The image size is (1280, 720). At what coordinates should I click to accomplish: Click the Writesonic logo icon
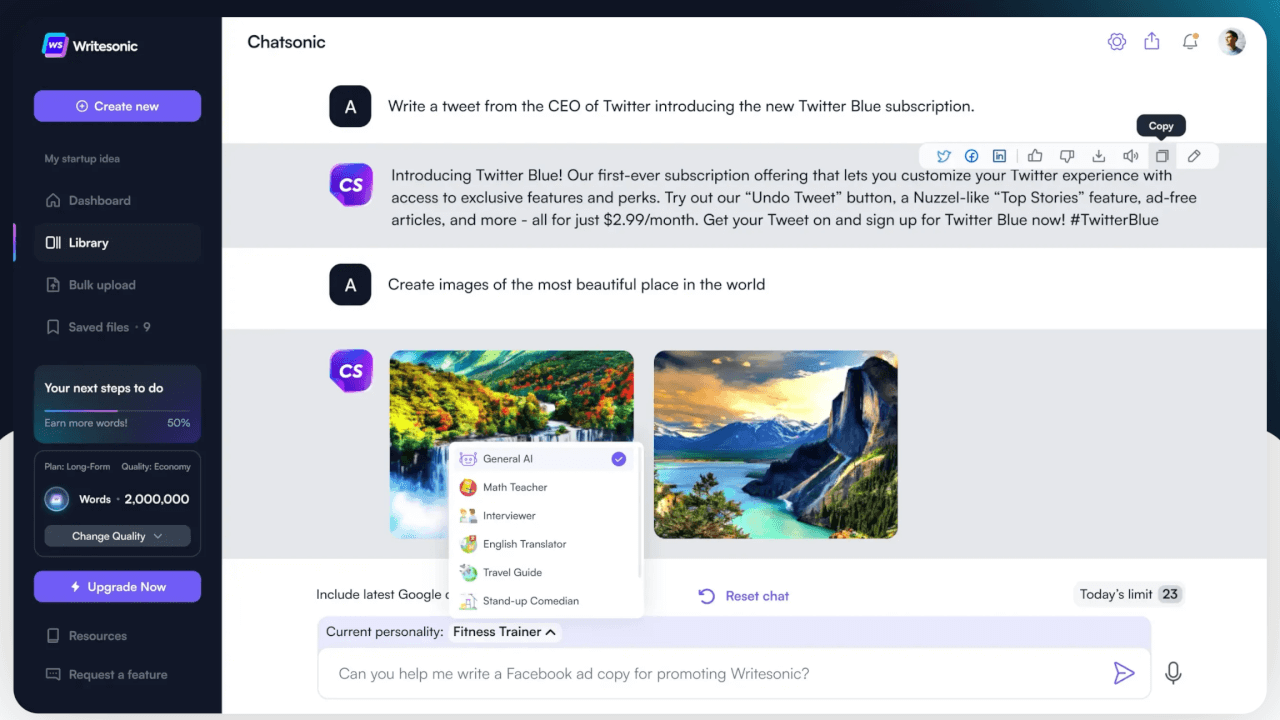pyautogui.click(x=55, y=45)
